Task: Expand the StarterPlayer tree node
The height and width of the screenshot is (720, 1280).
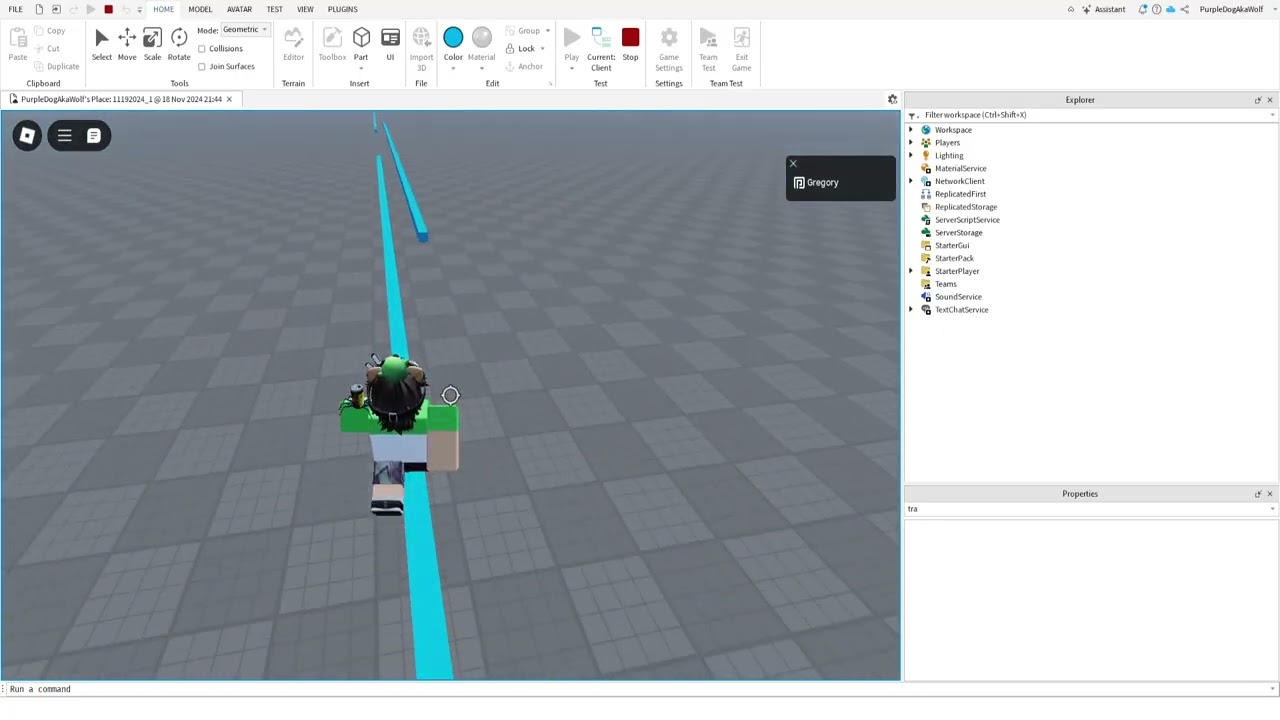Action: [x=911, y=271]
